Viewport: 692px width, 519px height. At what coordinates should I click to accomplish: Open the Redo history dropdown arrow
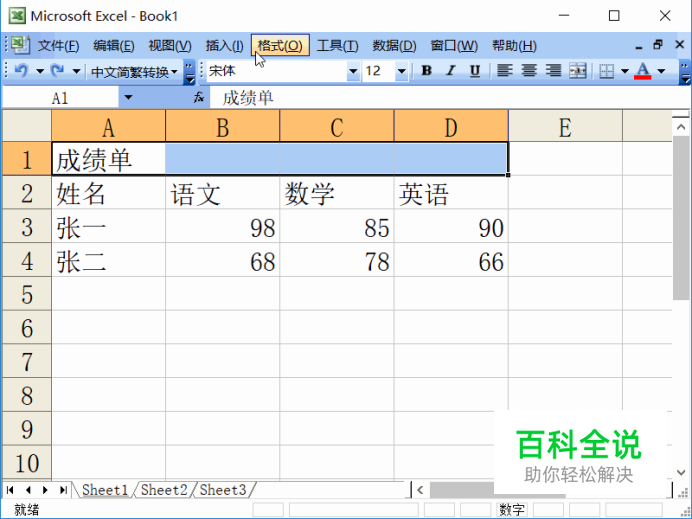76,71
